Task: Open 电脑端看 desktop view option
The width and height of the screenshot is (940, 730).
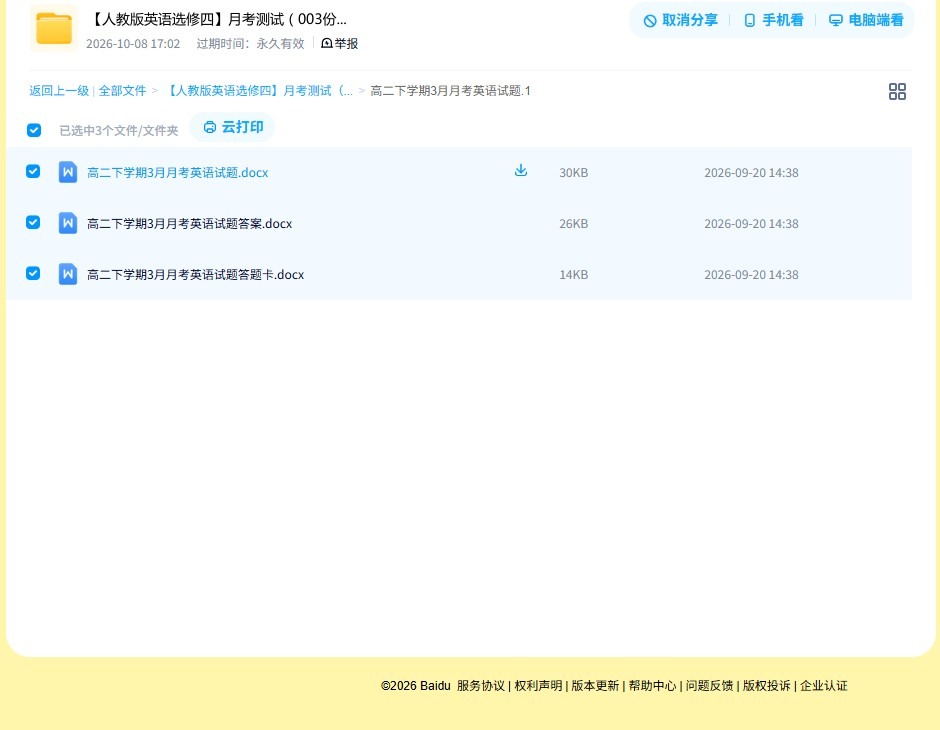Action: tap(866, 20)
